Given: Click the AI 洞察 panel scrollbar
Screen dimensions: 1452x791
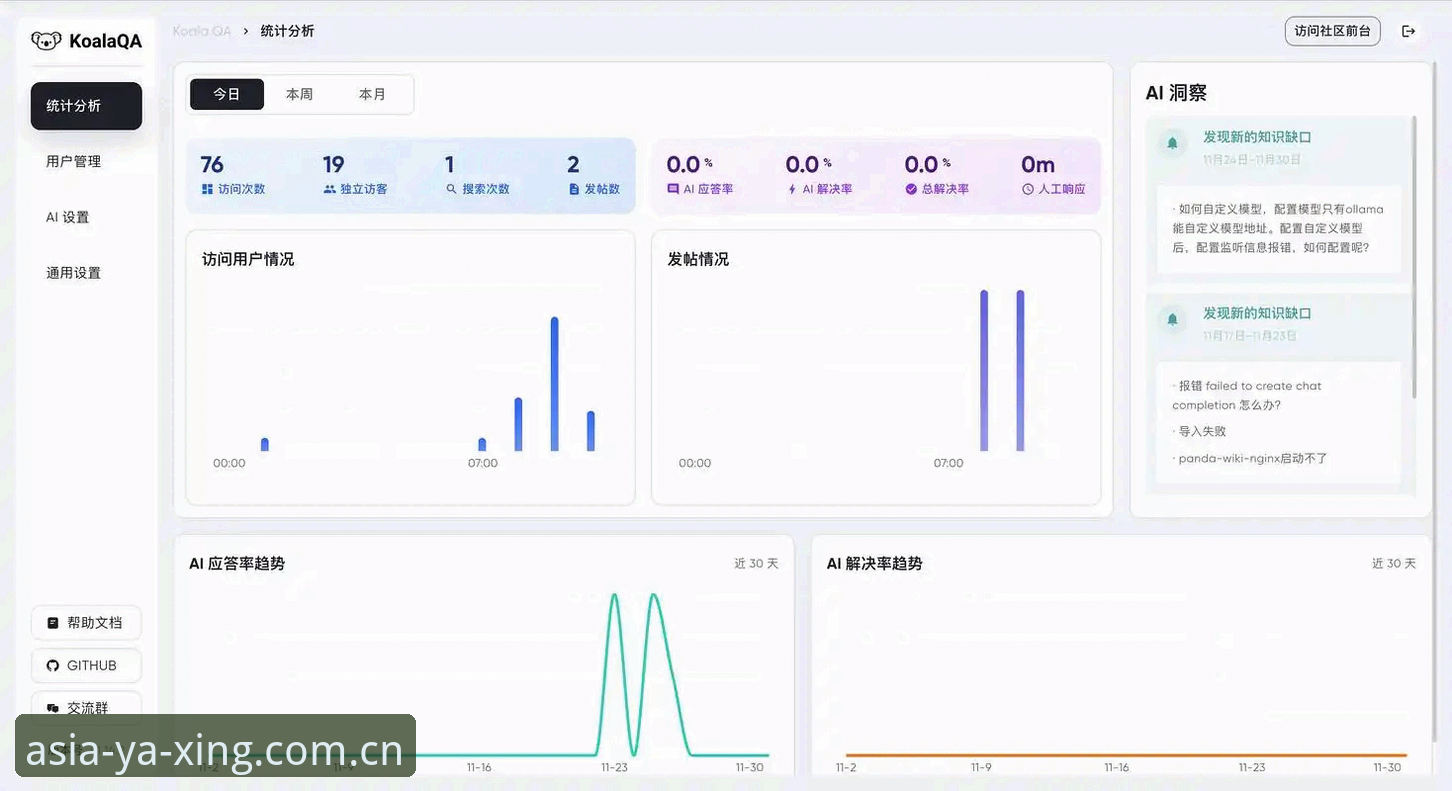Looking at the screenshot, I should coord(1414,258).
